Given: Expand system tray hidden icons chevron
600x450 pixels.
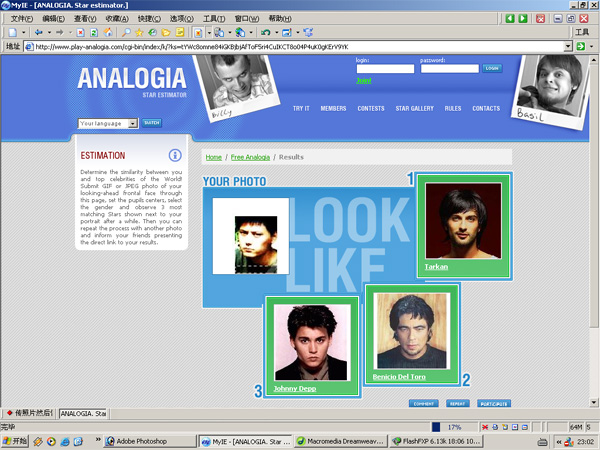Looking at the screenshot, I should [x=559, y=442].
